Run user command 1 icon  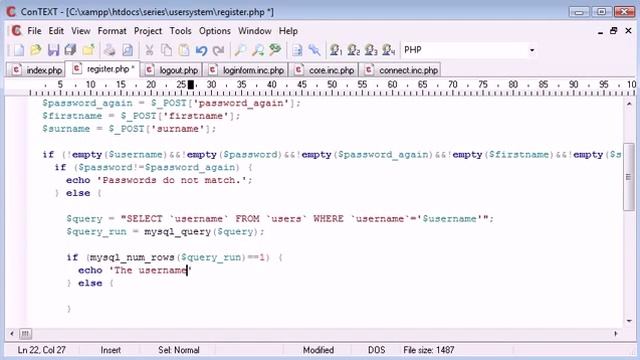pos(336,50)
